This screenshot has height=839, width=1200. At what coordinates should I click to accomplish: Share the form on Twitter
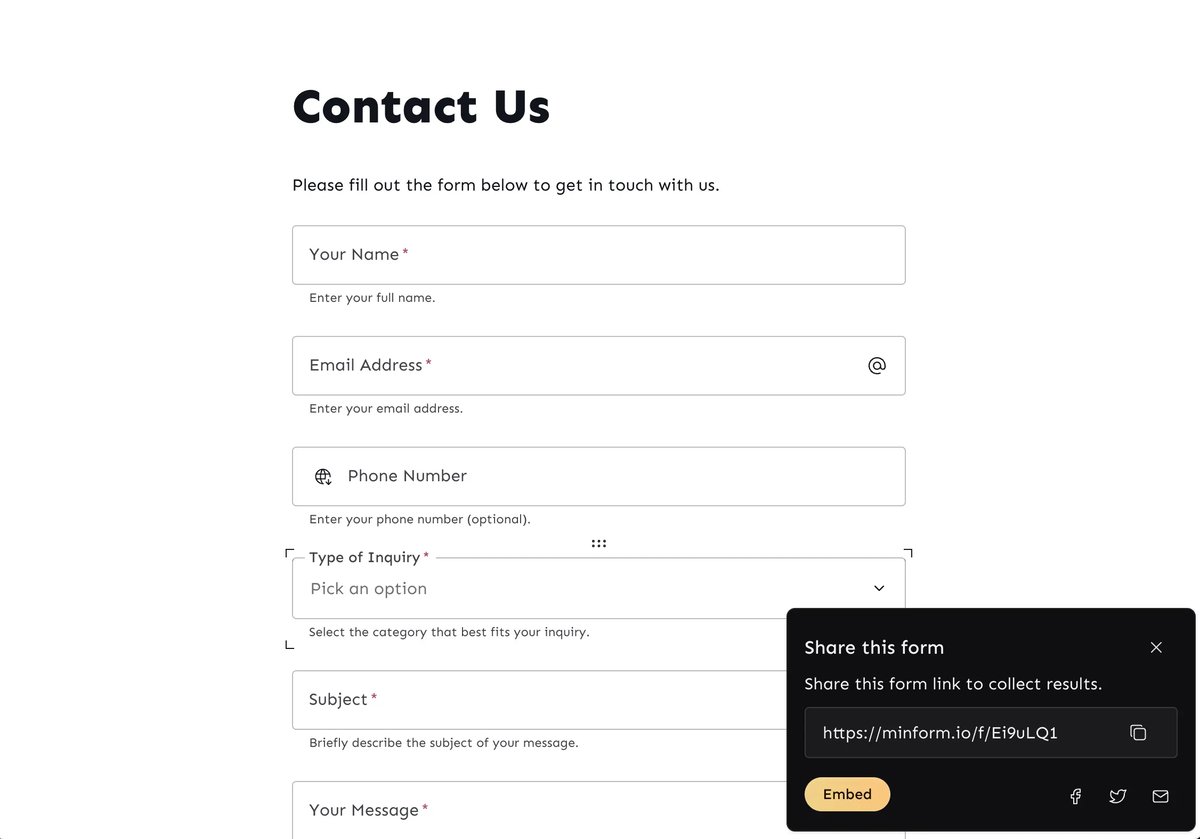(x=1118, y=796)
